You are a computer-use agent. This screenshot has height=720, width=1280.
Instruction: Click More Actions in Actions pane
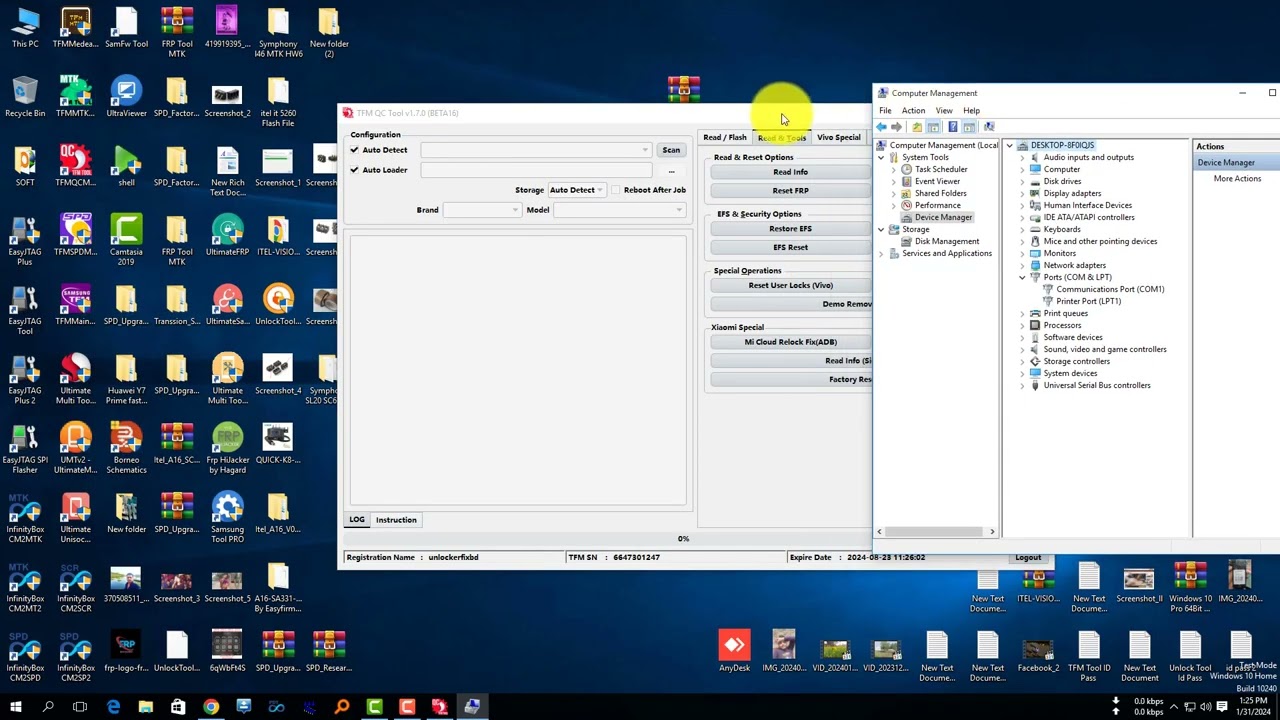[x=1237, y=179]
